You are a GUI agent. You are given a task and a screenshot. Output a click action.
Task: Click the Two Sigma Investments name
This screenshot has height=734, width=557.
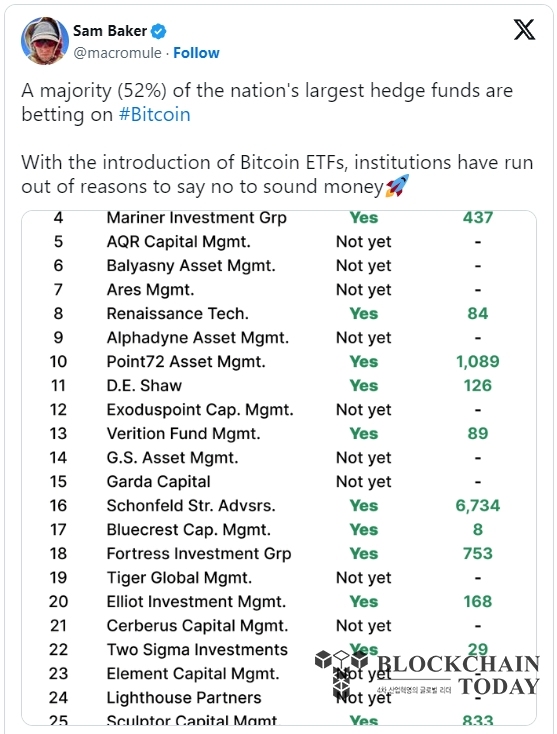[197, 650]
